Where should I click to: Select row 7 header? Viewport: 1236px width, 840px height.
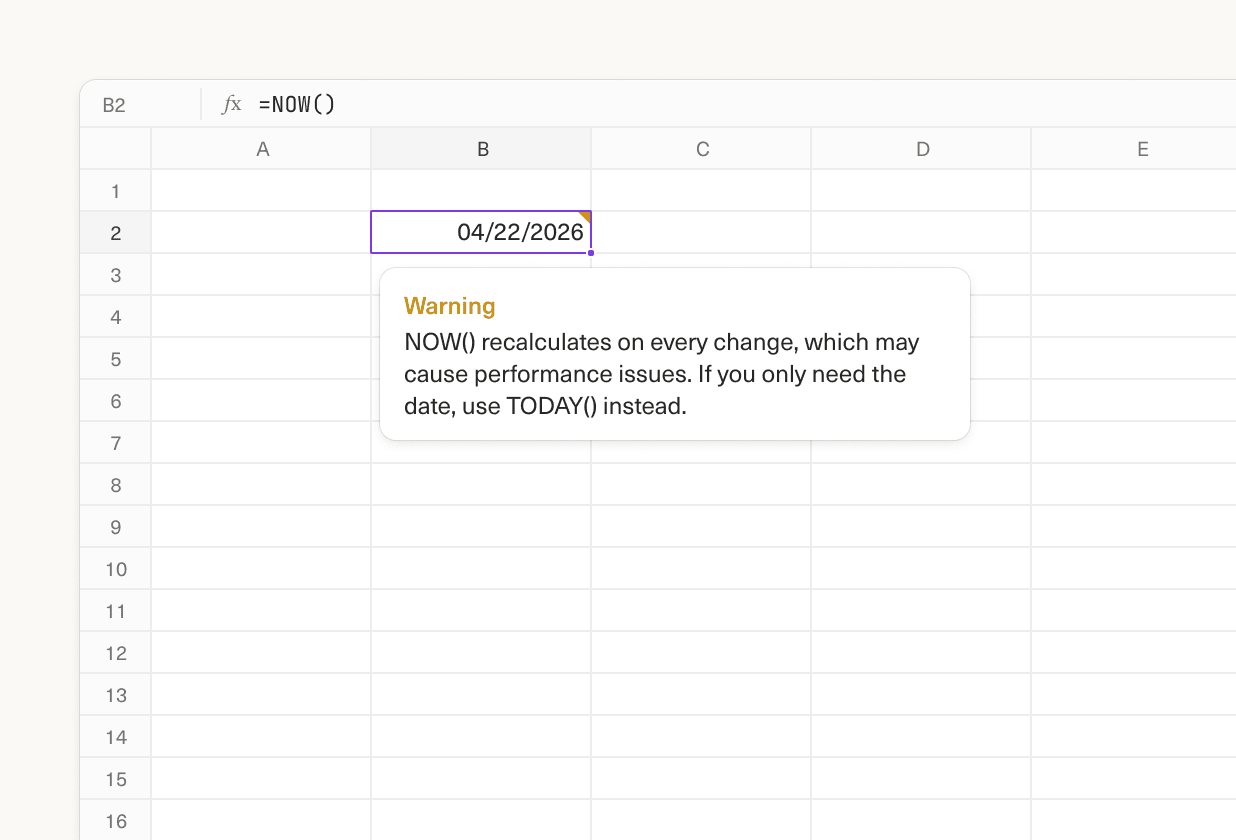(x=116, y=443)
